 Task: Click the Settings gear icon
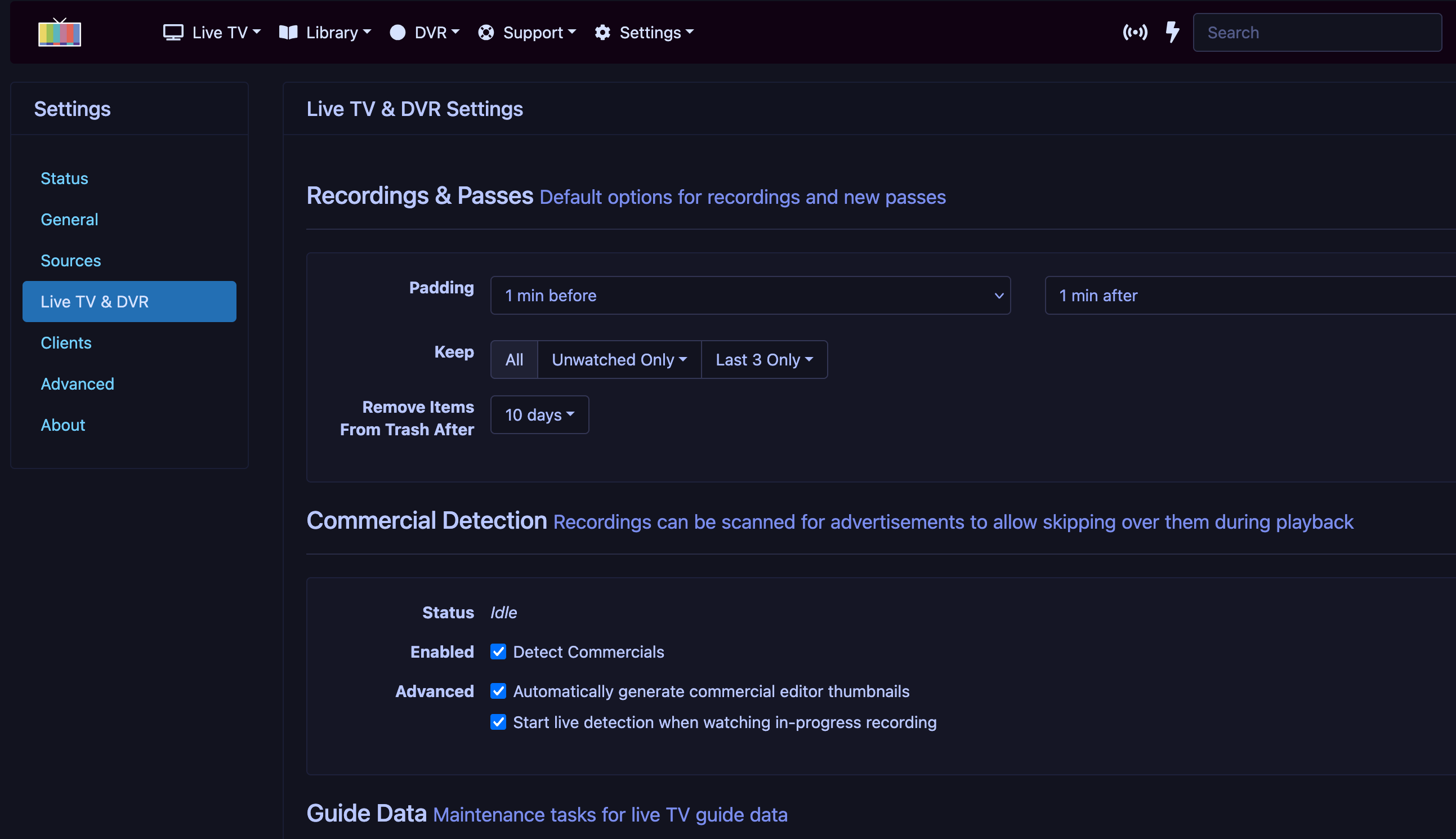click(602, 33)
